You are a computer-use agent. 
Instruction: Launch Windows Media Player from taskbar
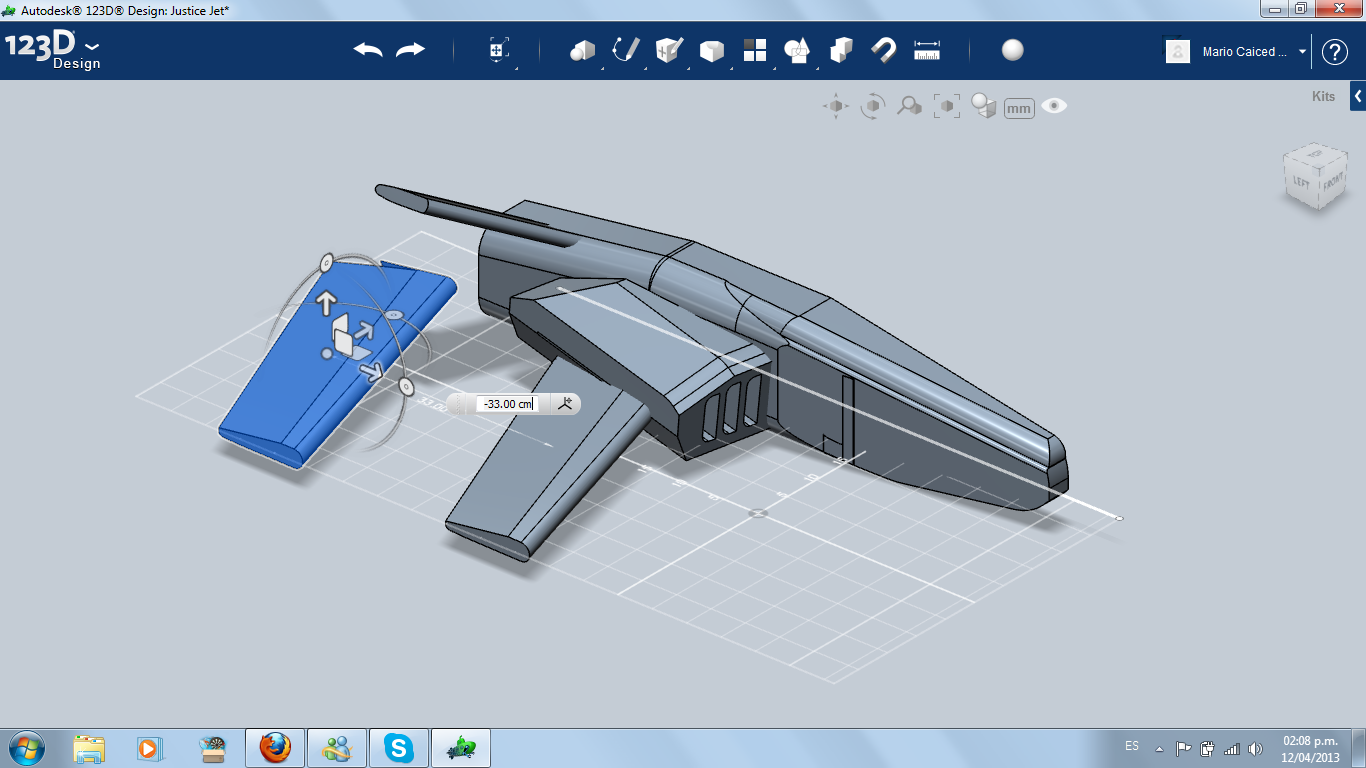[x=149, y=748]
